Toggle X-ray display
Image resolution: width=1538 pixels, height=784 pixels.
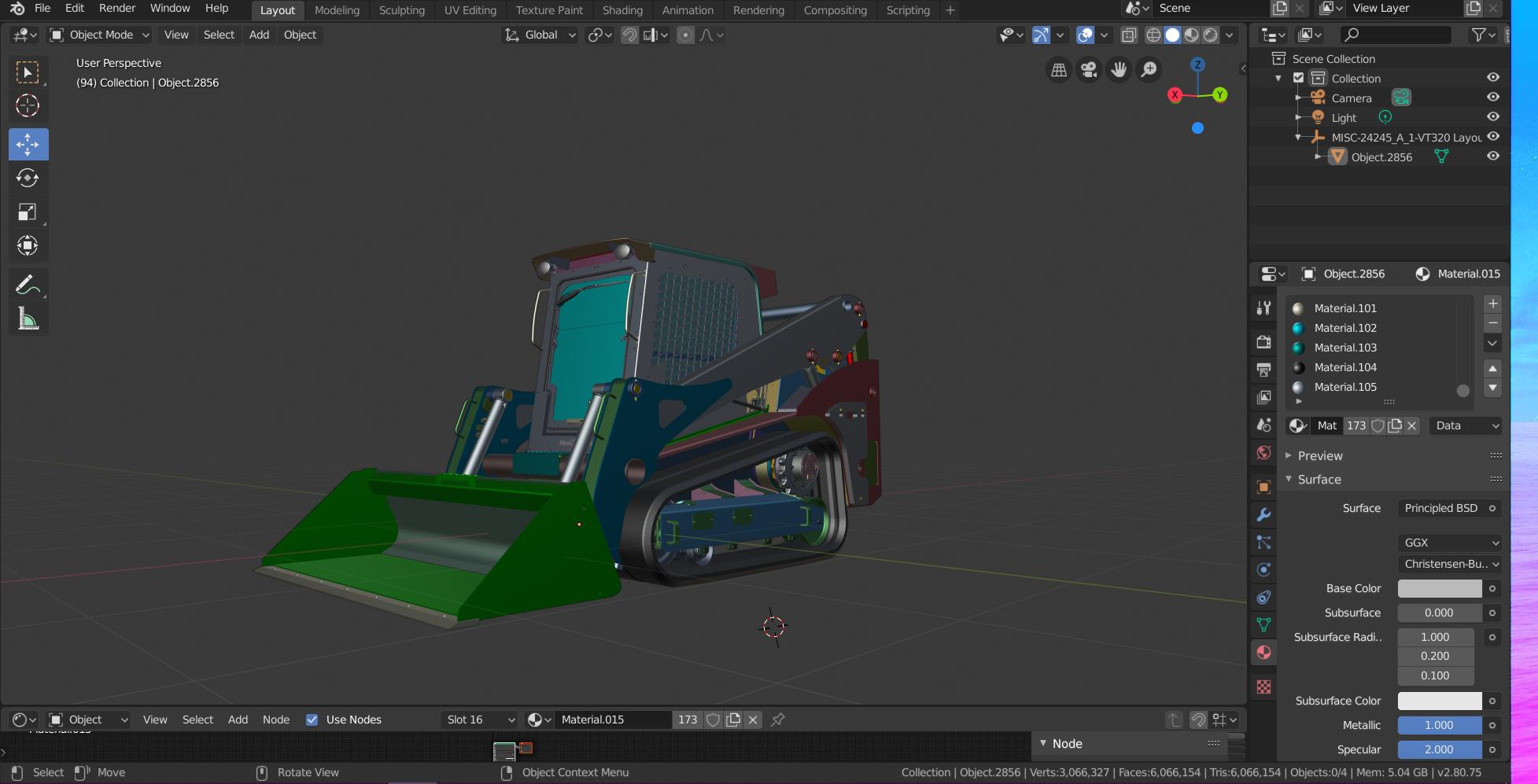pyautogui.click(x=1129, y=35)
